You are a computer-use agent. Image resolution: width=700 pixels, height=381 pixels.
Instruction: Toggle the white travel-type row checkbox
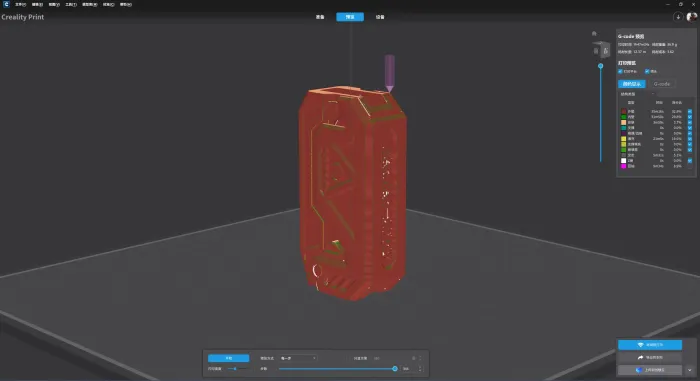[x=690, y=160]
